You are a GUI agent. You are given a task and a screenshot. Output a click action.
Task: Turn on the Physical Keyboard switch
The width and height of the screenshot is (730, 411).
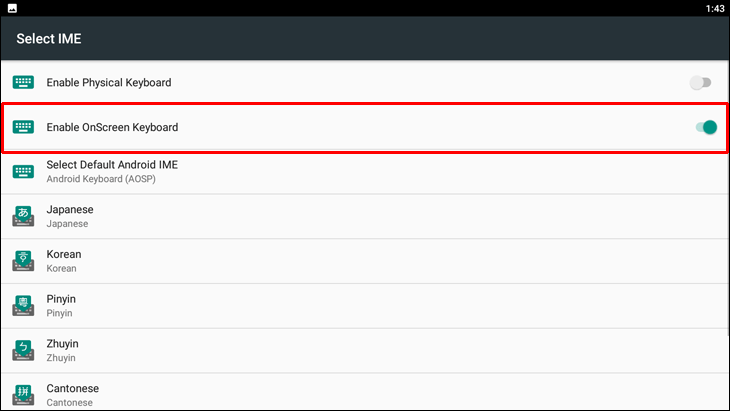click(701, 83)
